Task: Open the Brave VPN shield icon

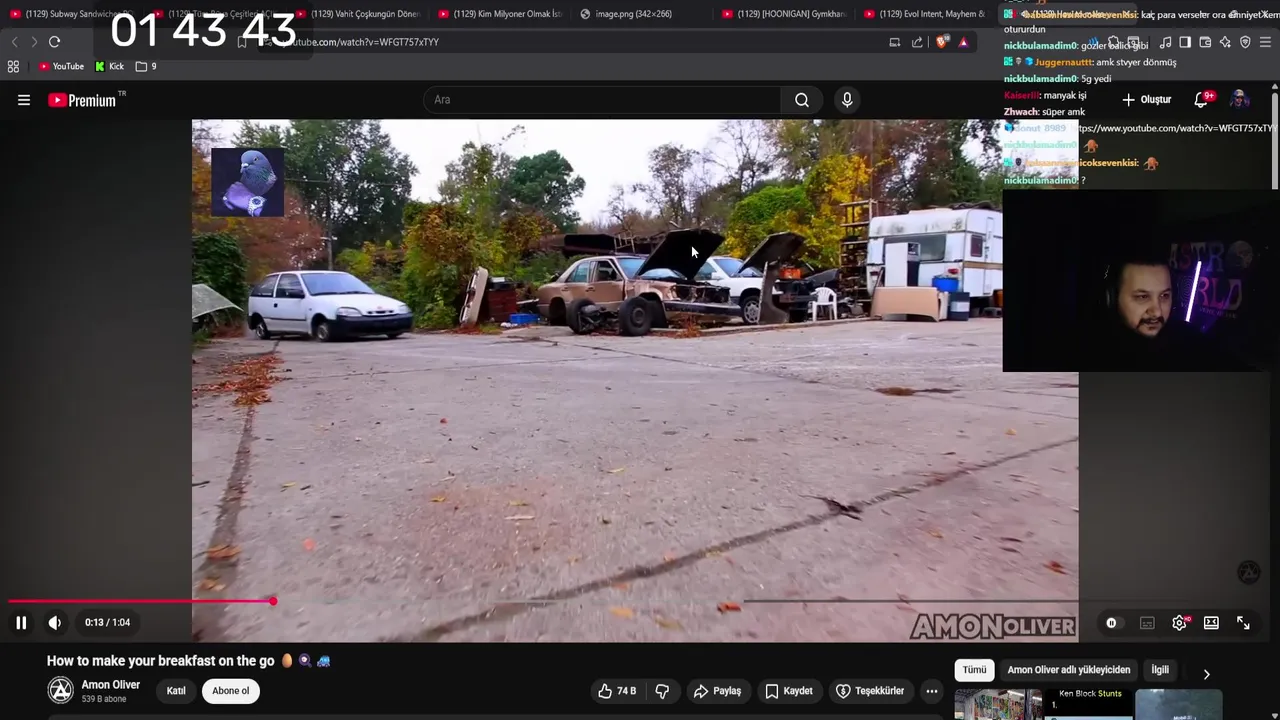Action: [x=1245, y=42]
